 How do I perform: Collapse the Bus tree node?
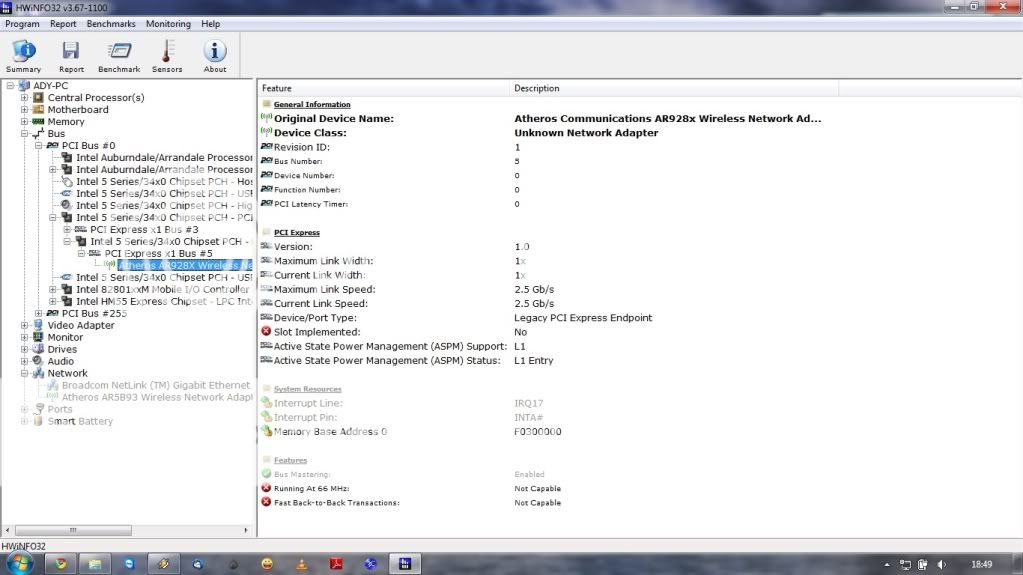click(x=24, y=133)
